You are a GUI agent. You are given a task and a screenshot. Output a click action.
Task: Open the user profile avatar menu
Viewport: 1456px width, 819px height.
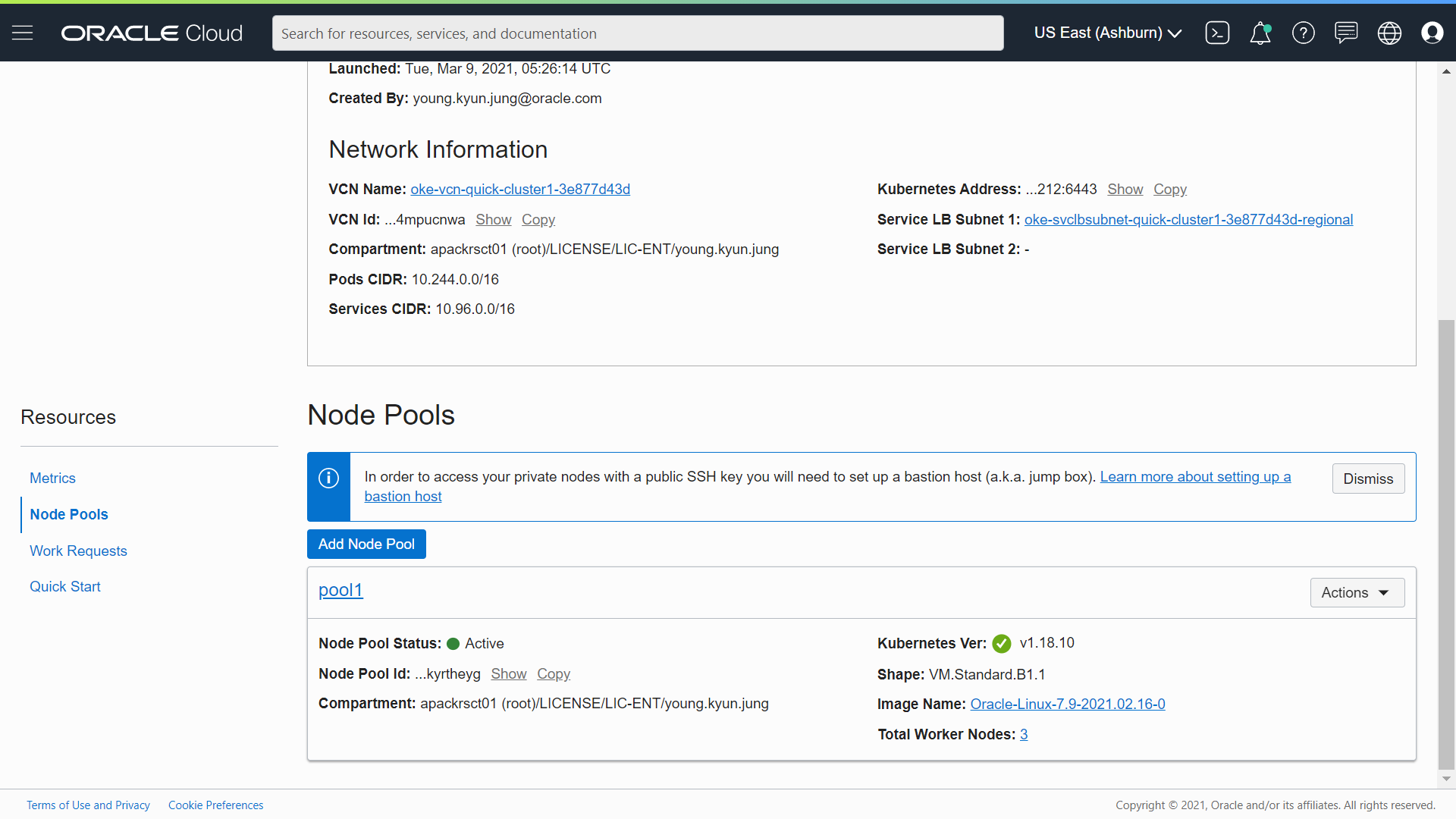click(x=1432, y=33)
